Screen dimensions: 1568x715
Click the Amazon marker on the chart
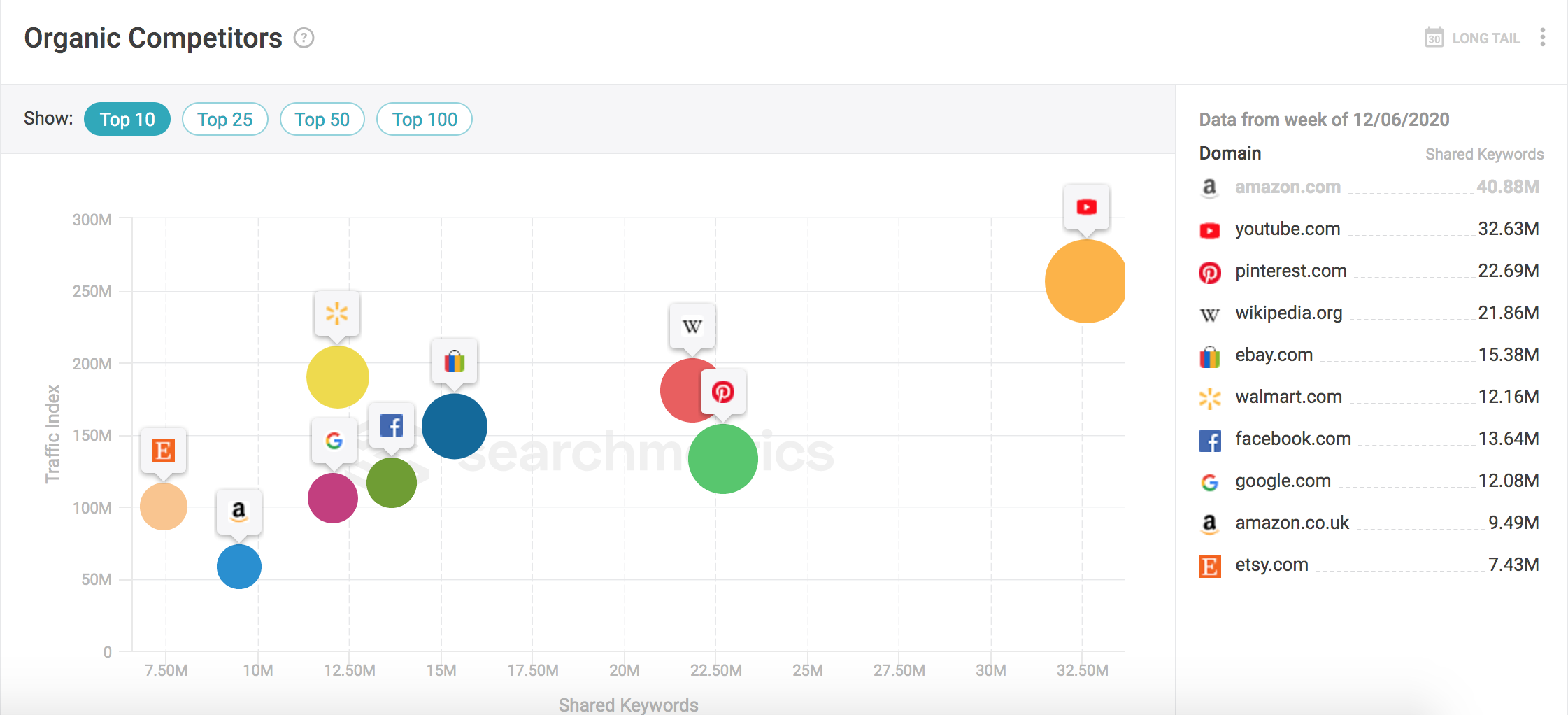coord(238,511)
